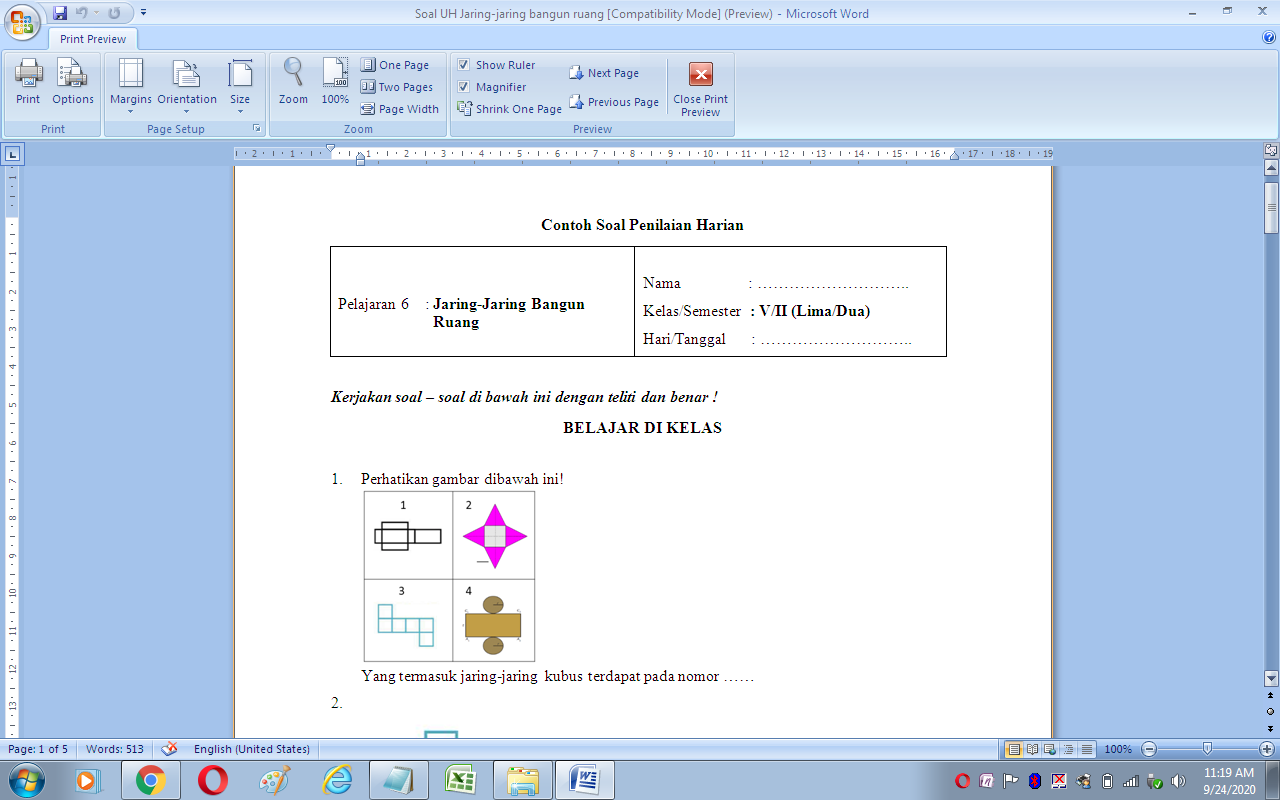Click English (United States) language status
The width and height of the screenshot is (1280, 800).
tap(252, 749)
